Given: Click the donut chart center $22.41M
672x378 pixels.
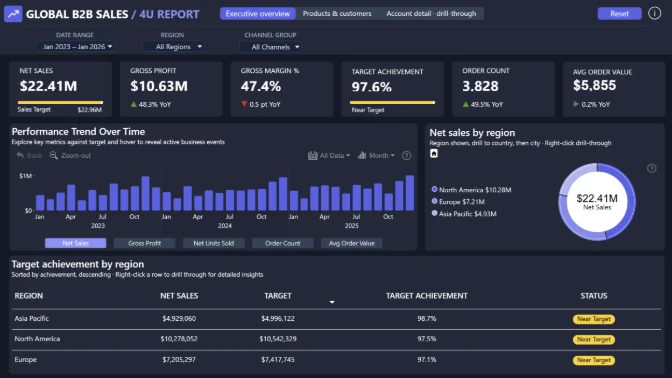Looking at the screenshot, I should (597, 198).
